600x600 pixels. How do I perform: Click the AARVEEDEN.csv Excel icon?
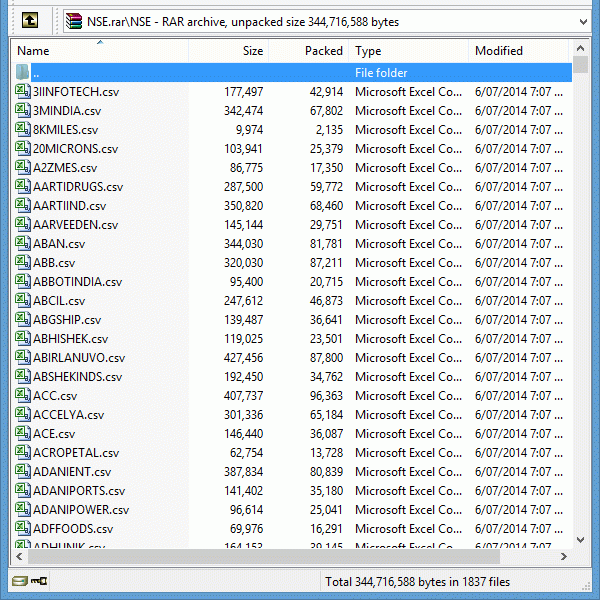[23, 225]
